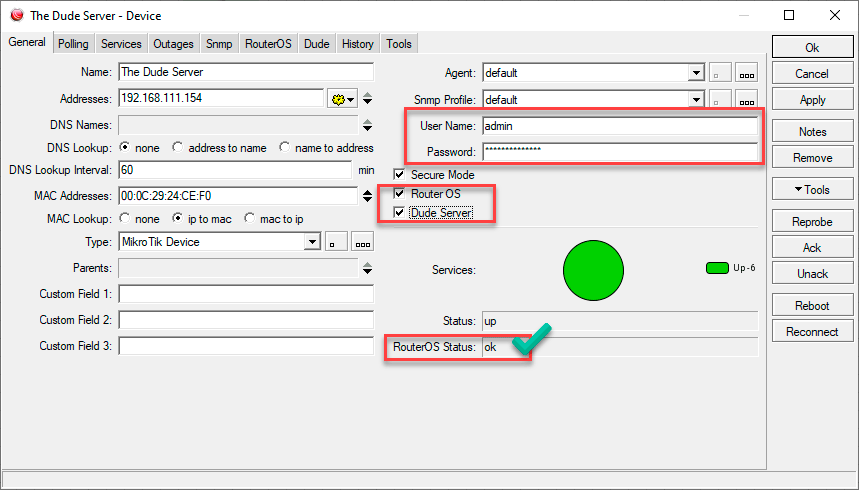Open the Snmp Profile browse ellipsis button
Viewport: 859px width, 490px height.
(x=747, y=99)
